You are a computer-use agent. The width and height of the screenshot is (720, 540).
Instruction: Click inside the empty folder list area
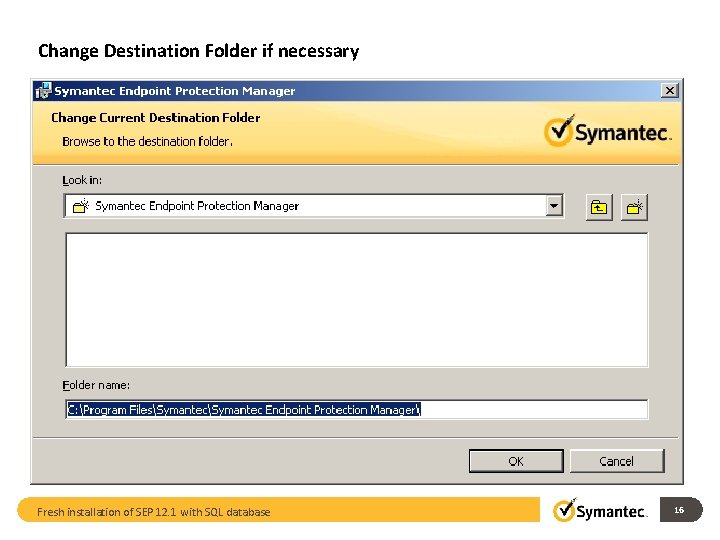(357, 300)
